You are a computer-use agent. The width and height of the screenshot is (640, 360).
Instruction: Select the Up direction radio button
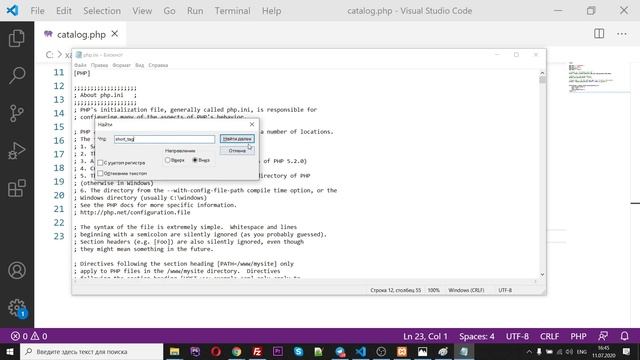tap(167, 160)
